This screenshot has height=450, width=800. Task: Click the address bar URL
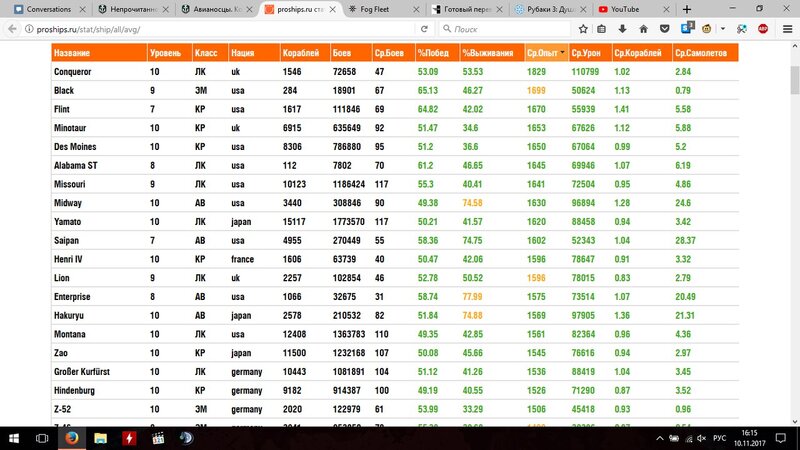(x=88, y=29)
